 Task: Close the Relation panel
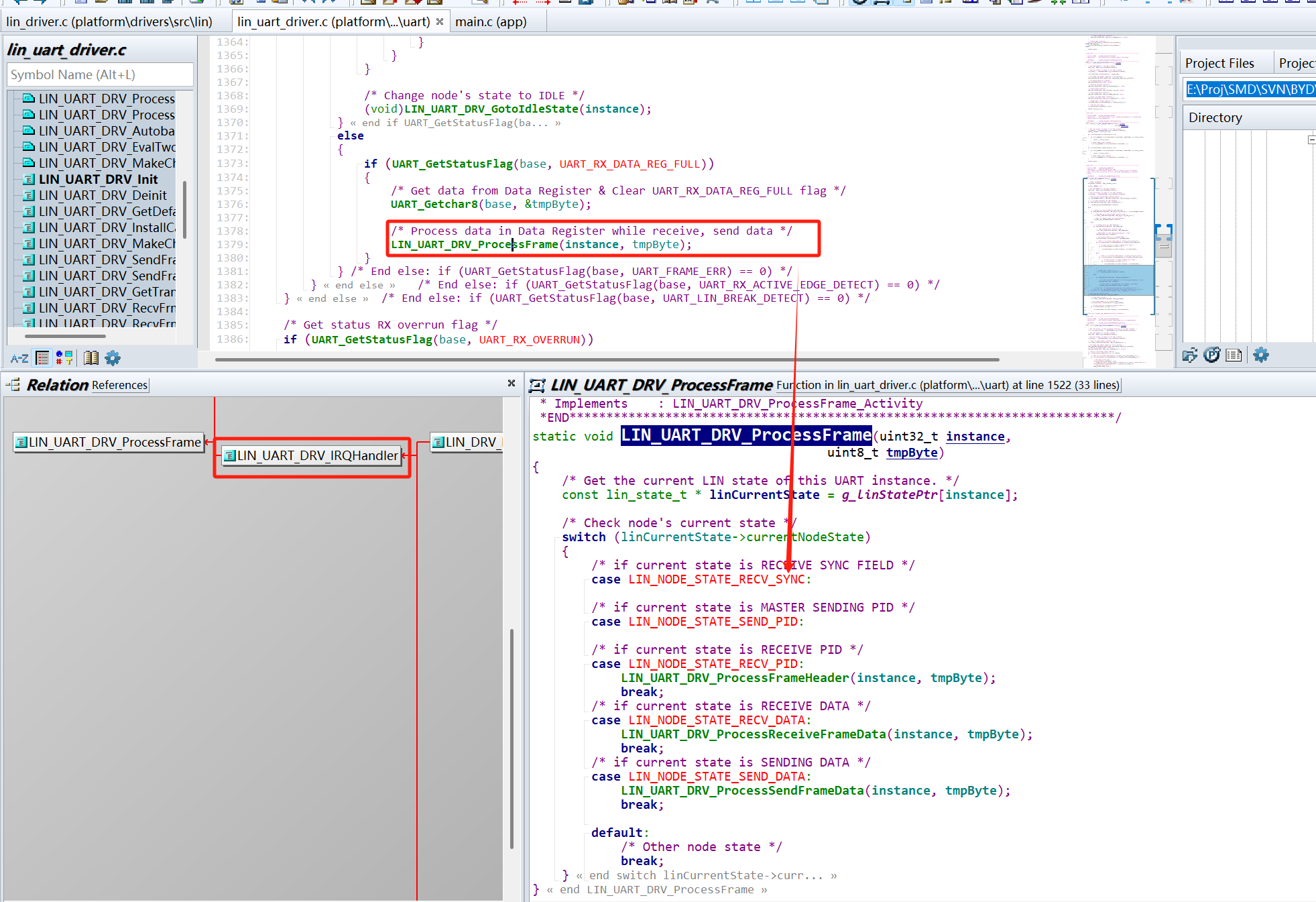tap(512, 384)
